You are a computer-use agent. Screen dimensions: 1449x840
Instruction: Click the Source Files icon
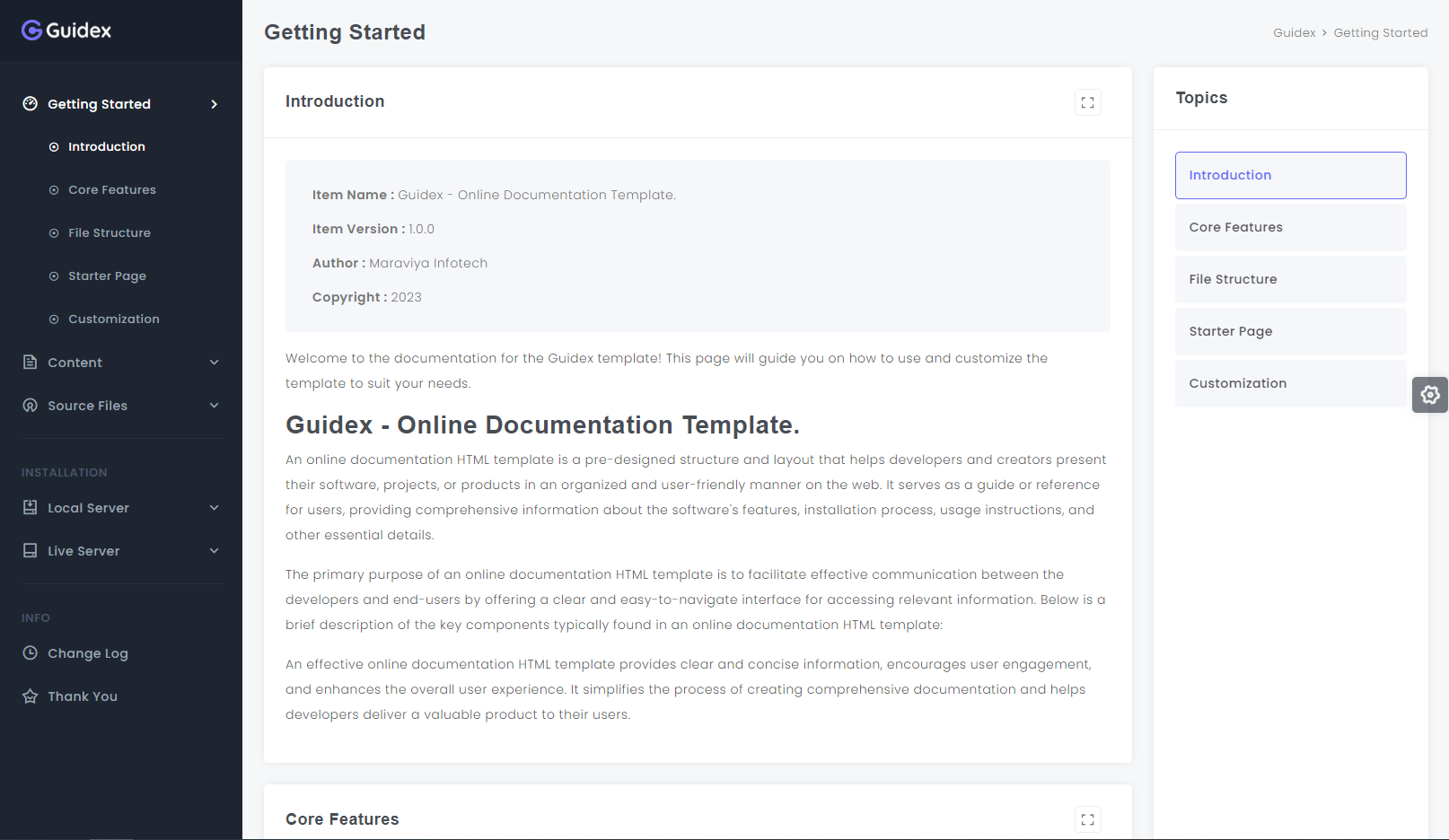coord(31,406)
